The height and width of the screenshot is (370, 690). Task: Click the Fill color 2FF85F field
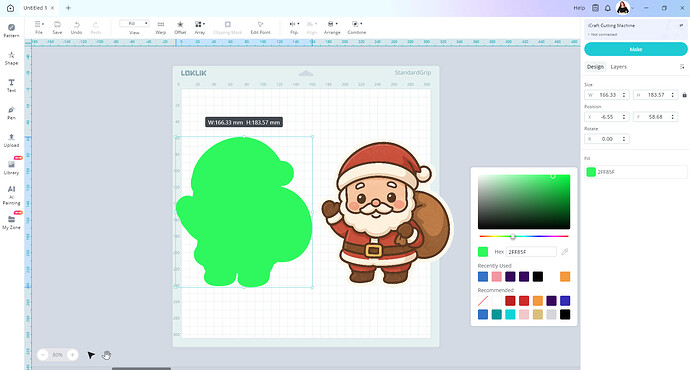(635, 172)
